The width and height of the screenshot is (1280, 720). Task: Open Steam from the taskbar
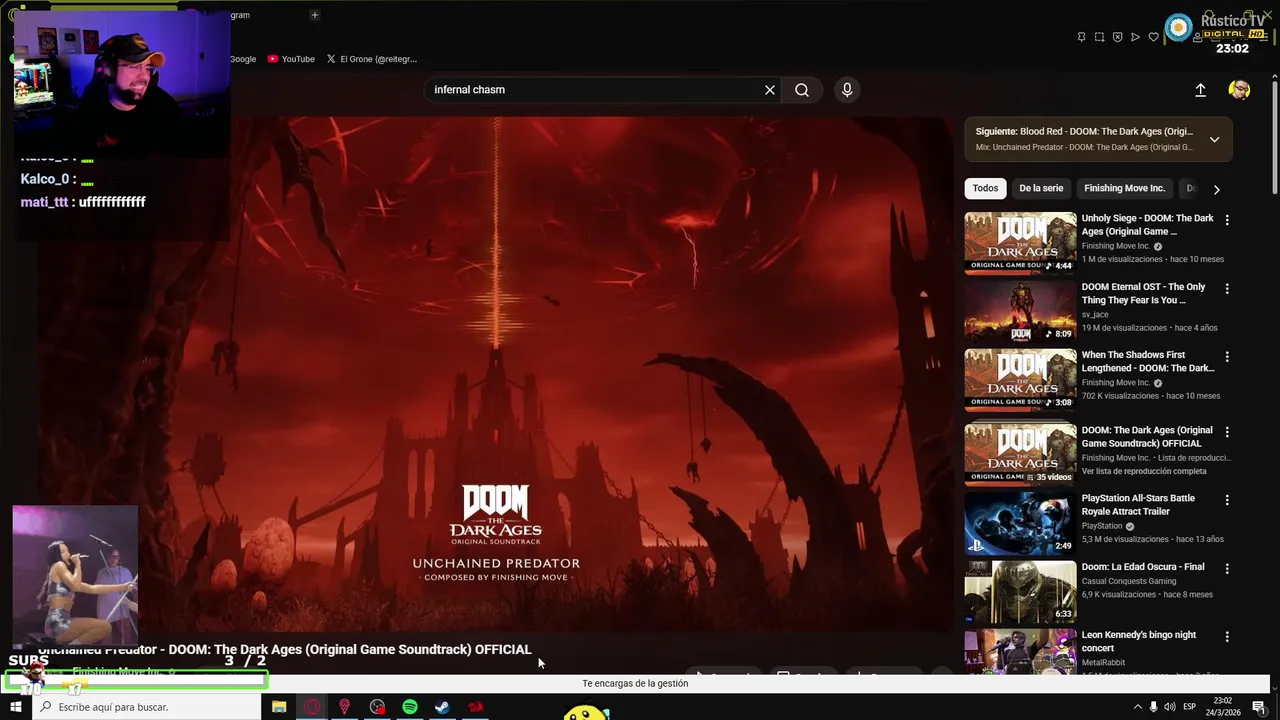(442, 707)
